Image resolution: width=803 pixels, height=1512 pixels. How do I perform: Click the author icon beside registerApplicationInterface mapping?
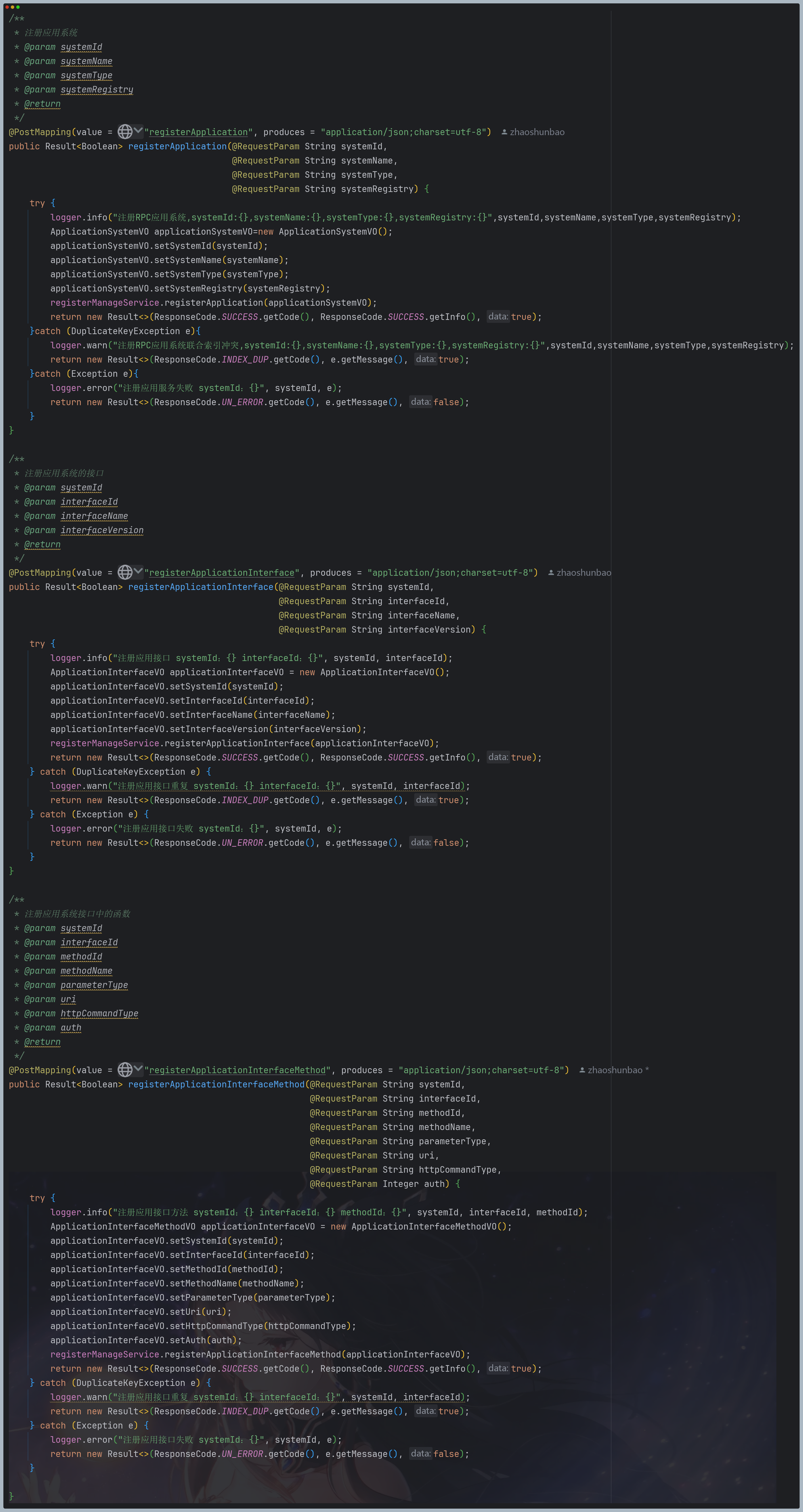(x=551, y=572)
